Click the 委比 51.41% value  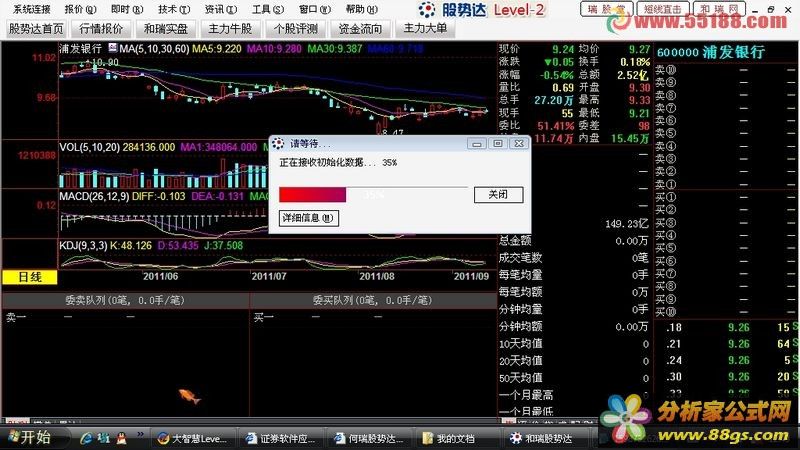(556, 126)
